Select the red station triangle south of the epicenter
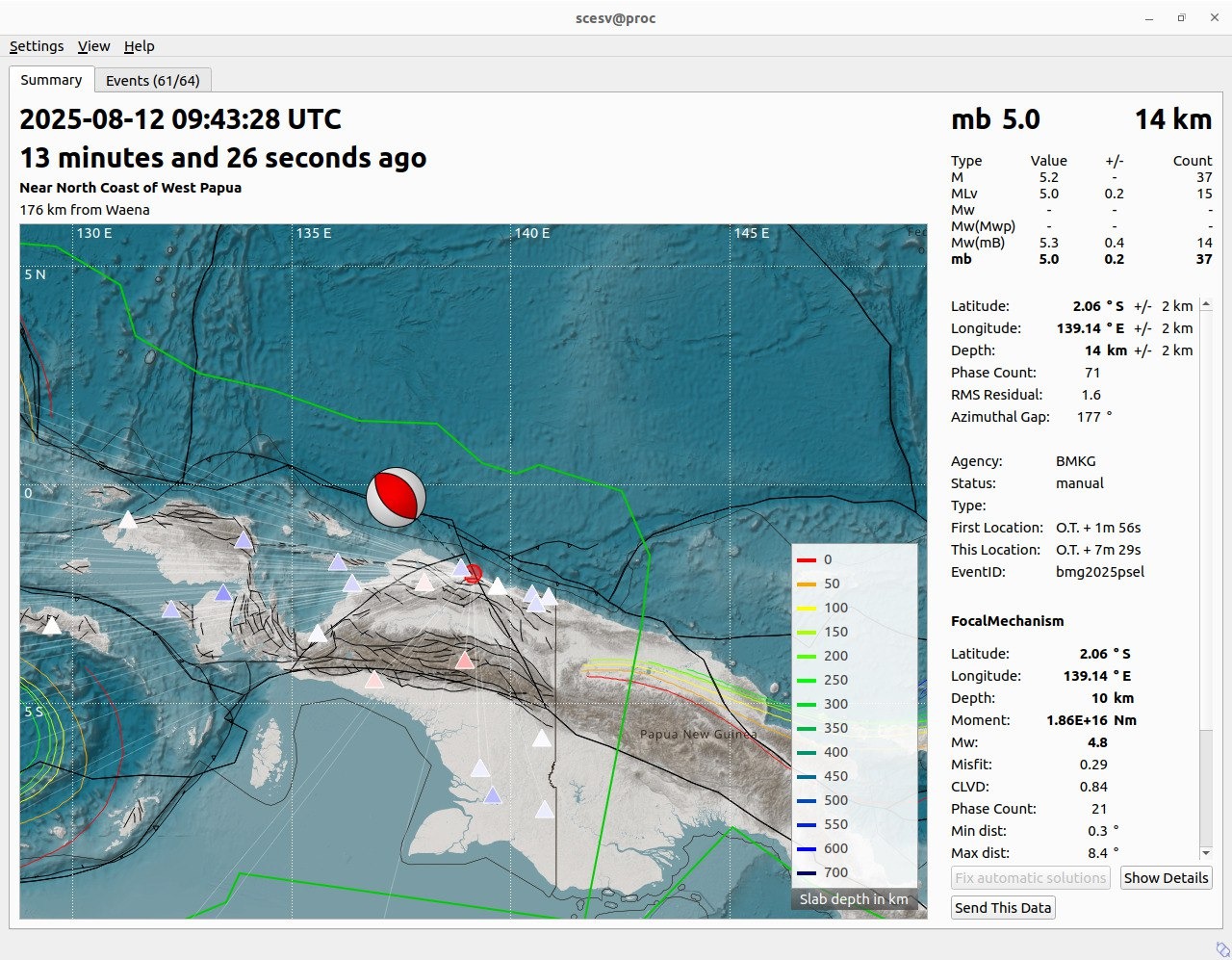 465,661
